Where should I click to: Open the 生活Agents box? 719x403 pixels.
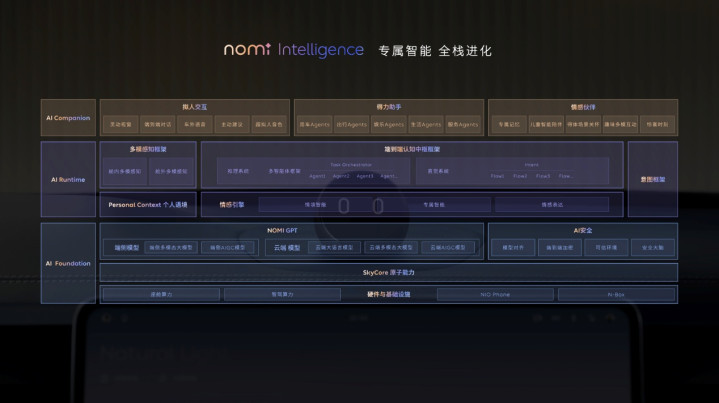pos(428,125)
